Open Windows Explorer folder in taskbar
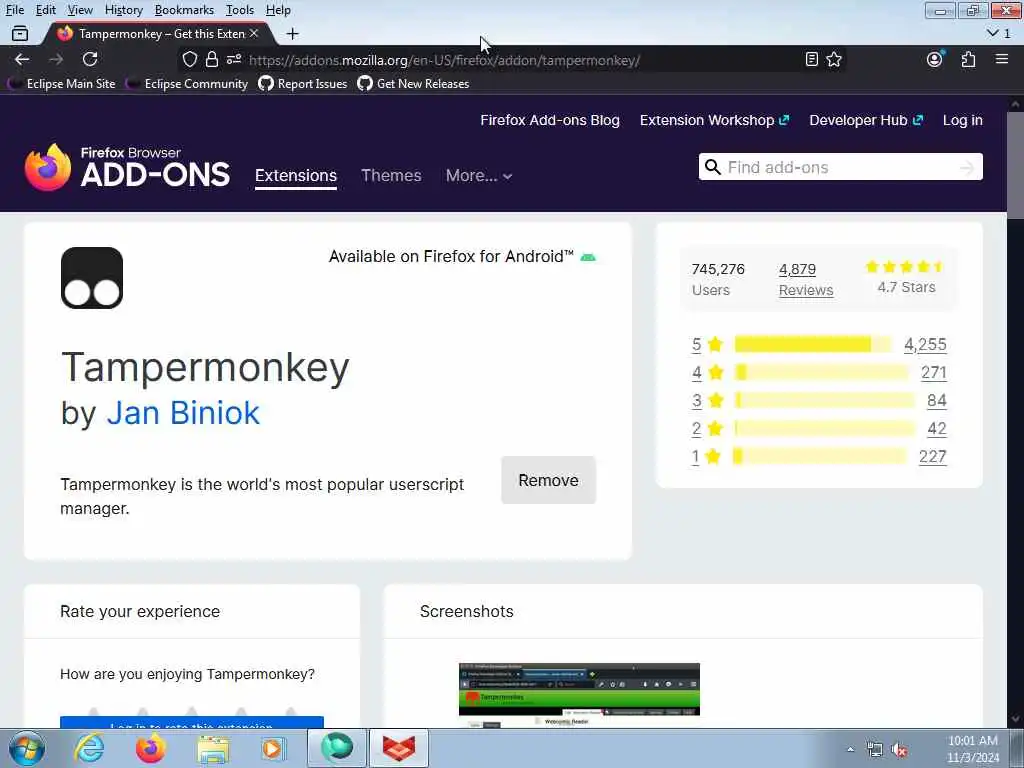The height and width of the screenshot is (768, 1024). coord(213,749)
